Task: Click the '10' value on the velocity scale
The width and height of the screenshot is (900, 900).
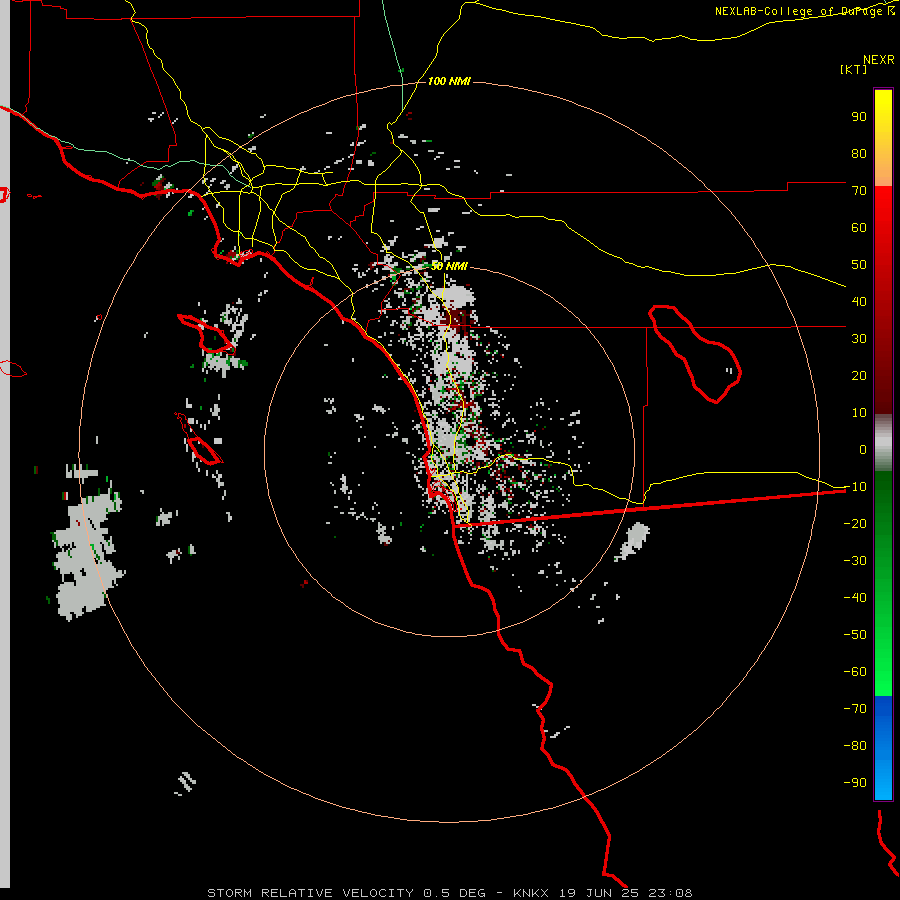Action: coord(859,413)
